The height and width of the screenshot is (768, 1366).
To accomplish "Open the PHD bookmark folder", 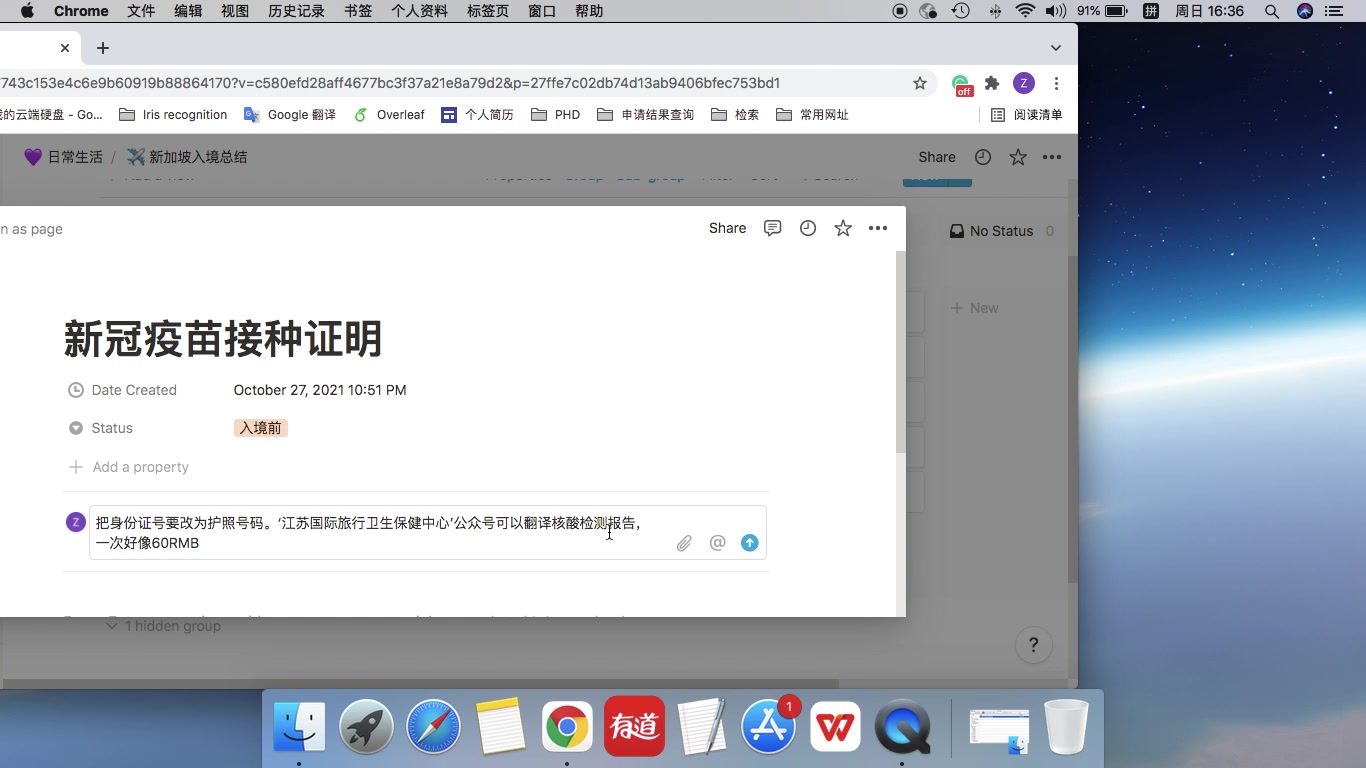I will point(555,115).
